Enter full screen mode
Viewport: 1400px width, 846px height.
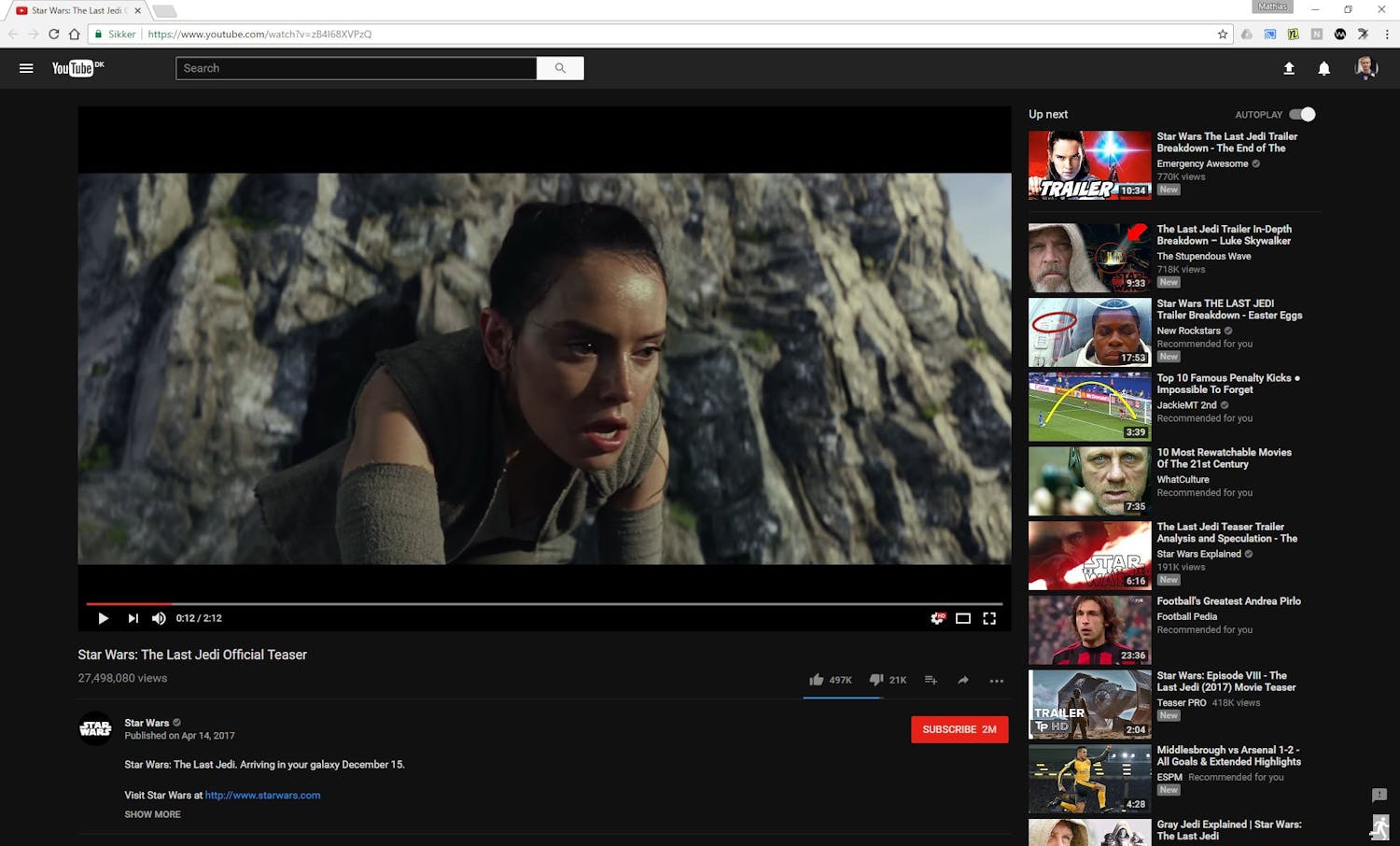989,618
